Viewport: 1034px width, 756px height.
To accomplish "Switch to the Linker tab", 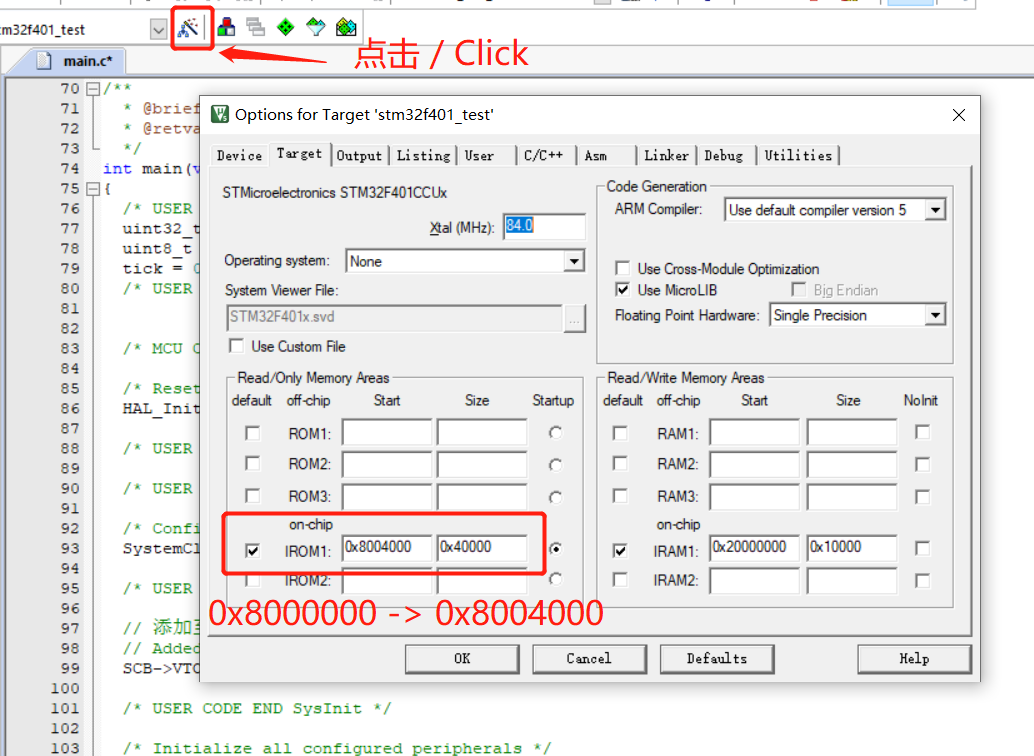I will pos(666,156).
